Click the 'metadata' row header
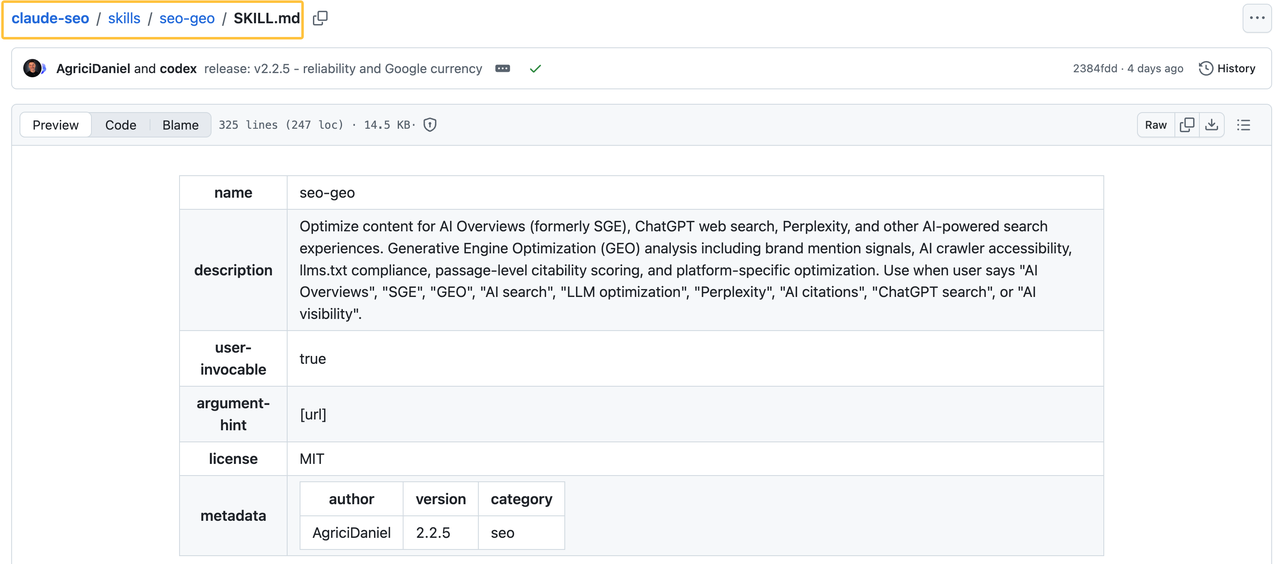The width and height of the screenshot is (1280, 564). [233, 516]
